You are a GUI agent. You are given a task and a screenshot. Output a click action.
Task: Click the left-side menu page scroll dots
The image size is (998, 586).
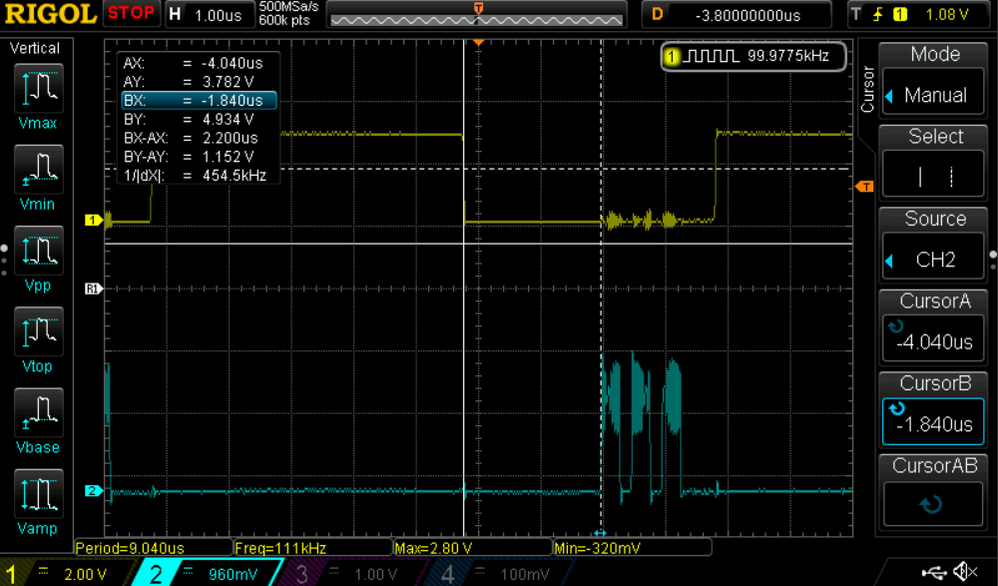tap(4, 261)
